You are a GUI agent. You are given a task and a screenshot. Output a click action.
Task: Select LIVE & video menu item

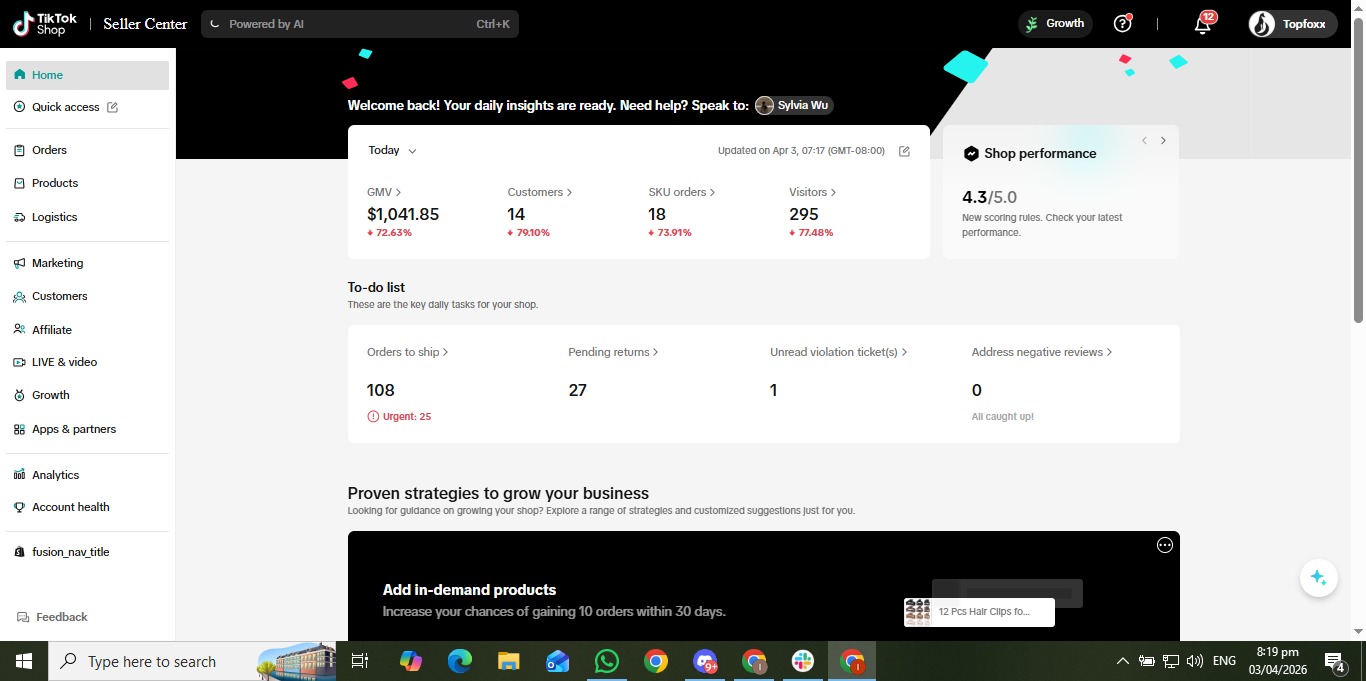[x=64, y=362]
